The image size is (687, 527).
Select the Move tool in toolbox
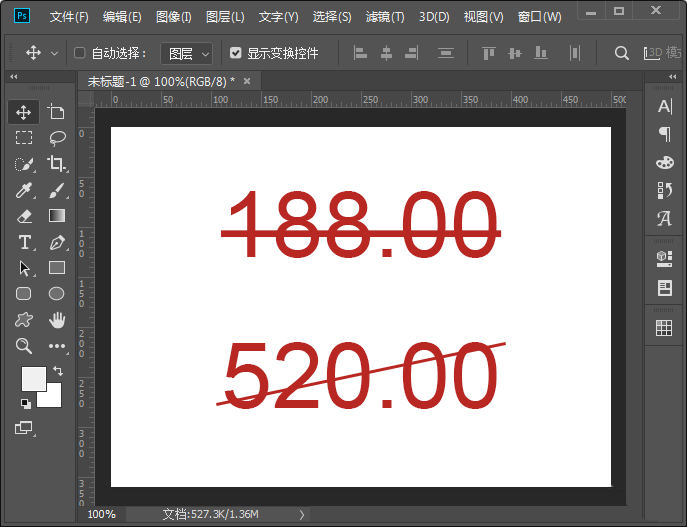tap(23, 112)
